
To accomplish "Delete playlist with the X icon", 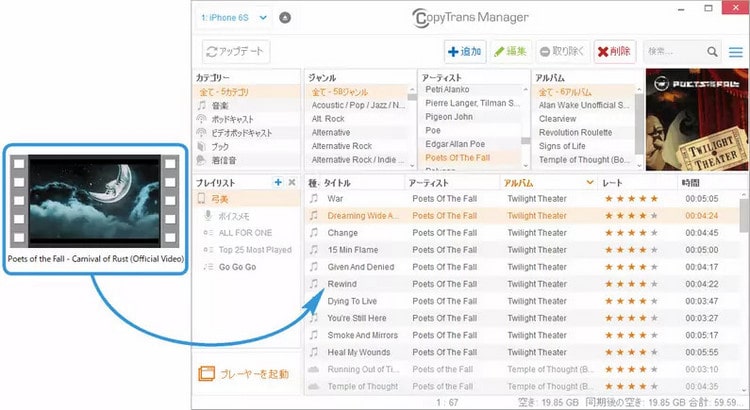I will tap(292, 182).
